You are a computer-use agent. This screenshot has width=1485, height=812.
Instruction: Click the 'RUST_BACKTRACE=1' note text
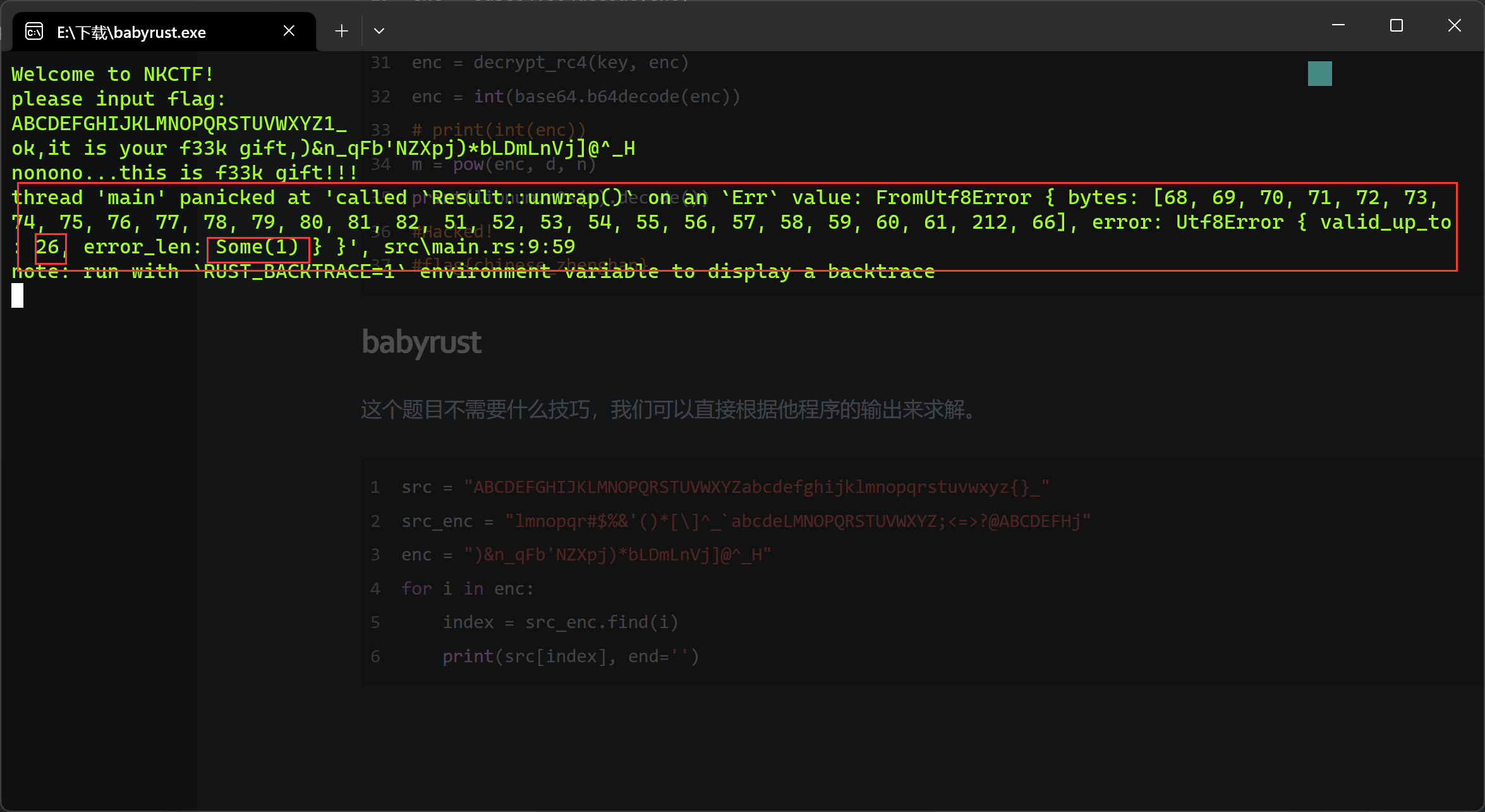tap(299, 272)
